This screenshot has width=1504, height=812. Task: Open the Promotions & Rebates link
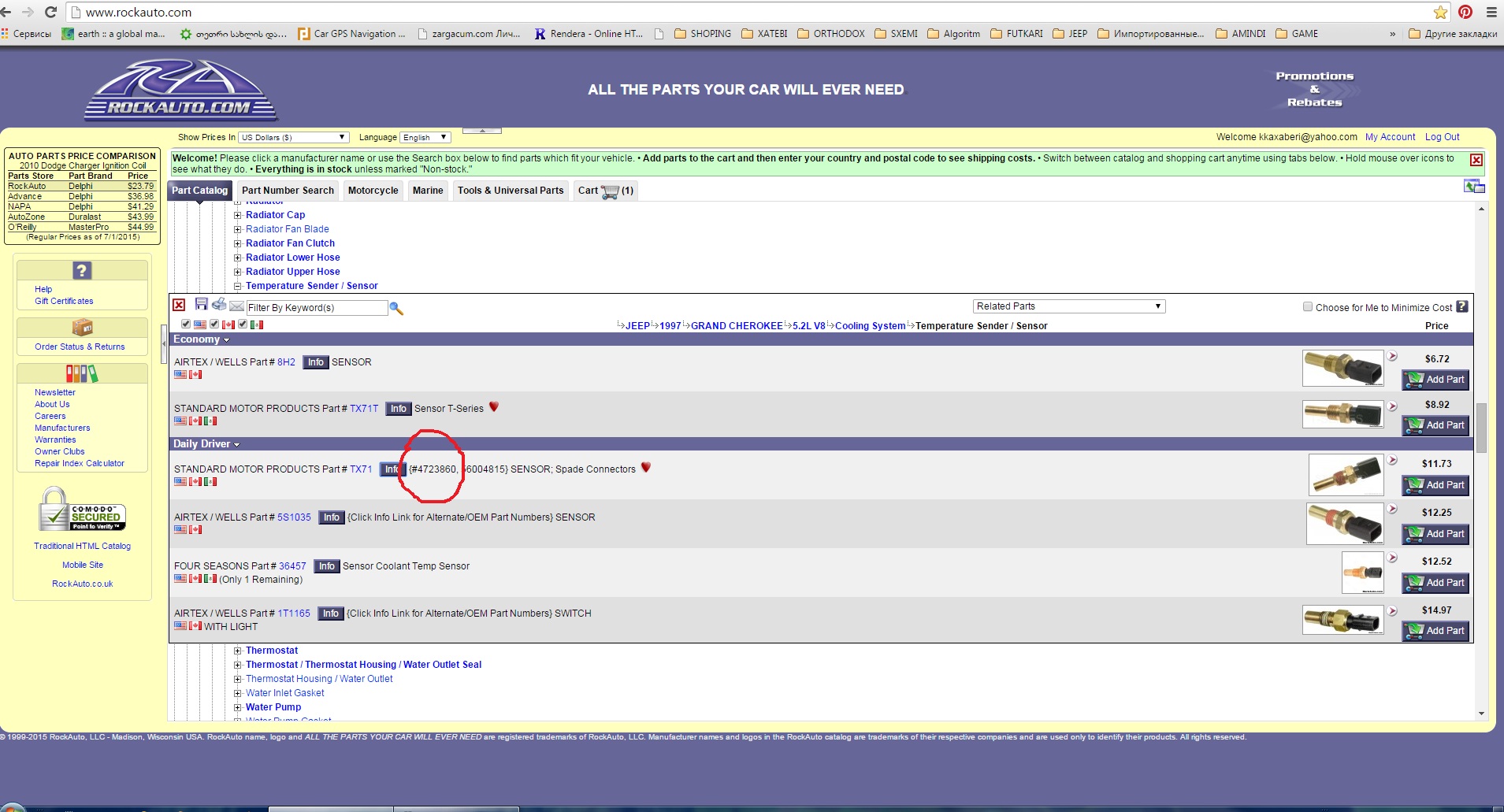[x=1314, y=89]
